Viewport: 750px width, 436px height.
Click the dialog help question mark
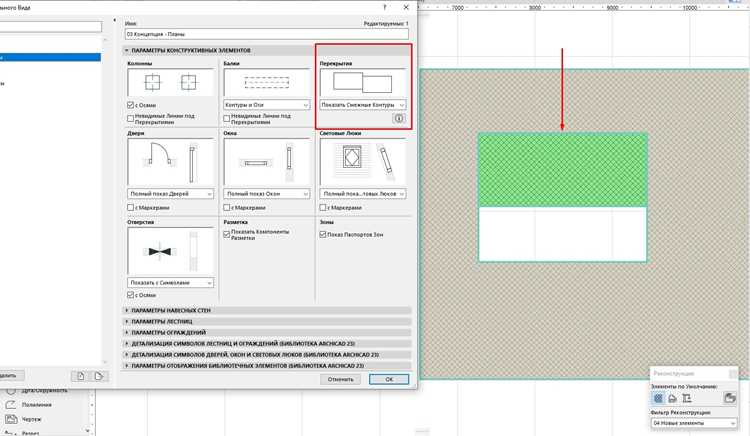[x=385, y=7]
